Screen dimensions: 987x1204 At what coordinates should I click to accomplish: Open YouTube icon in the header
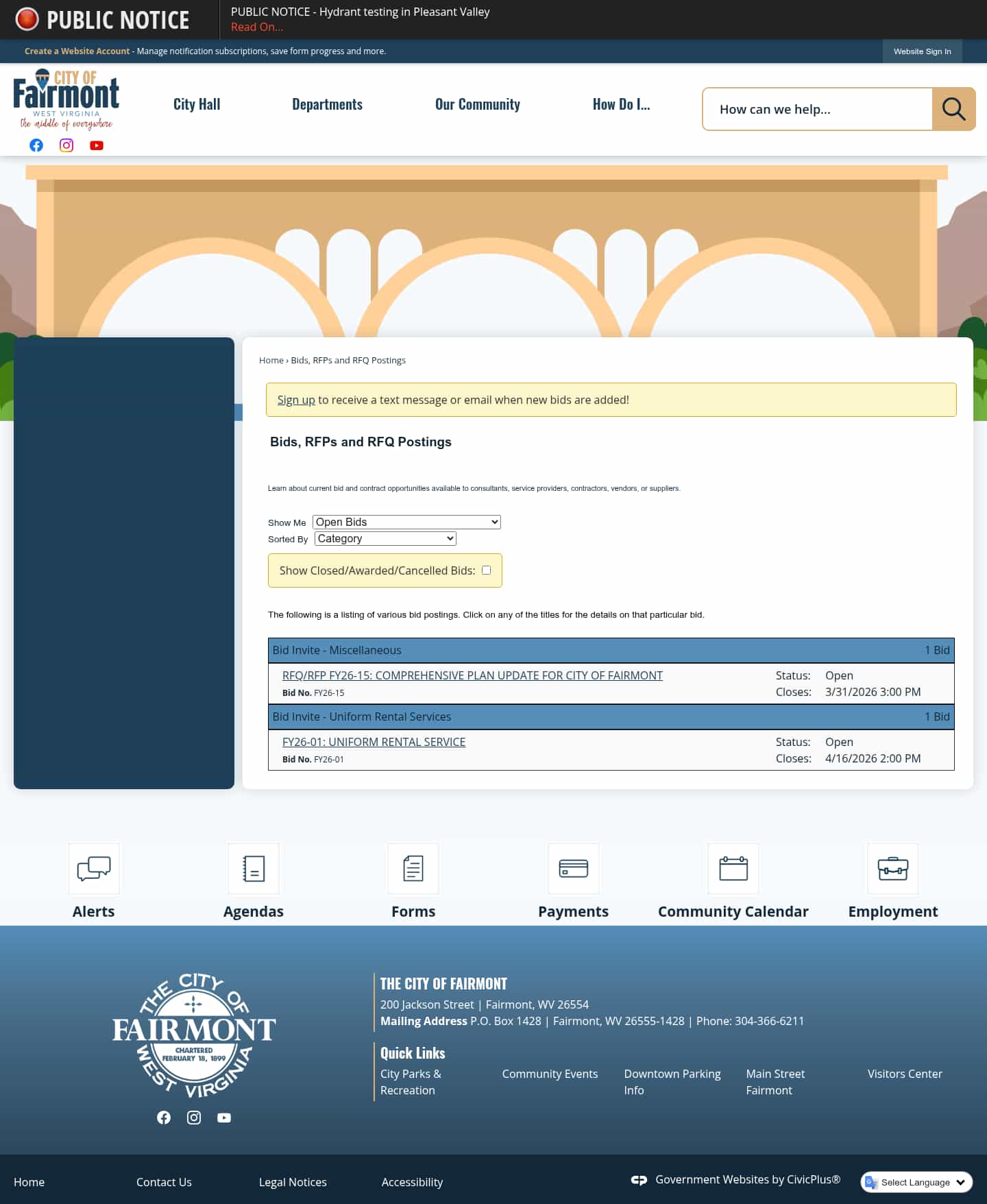point(97,145)
